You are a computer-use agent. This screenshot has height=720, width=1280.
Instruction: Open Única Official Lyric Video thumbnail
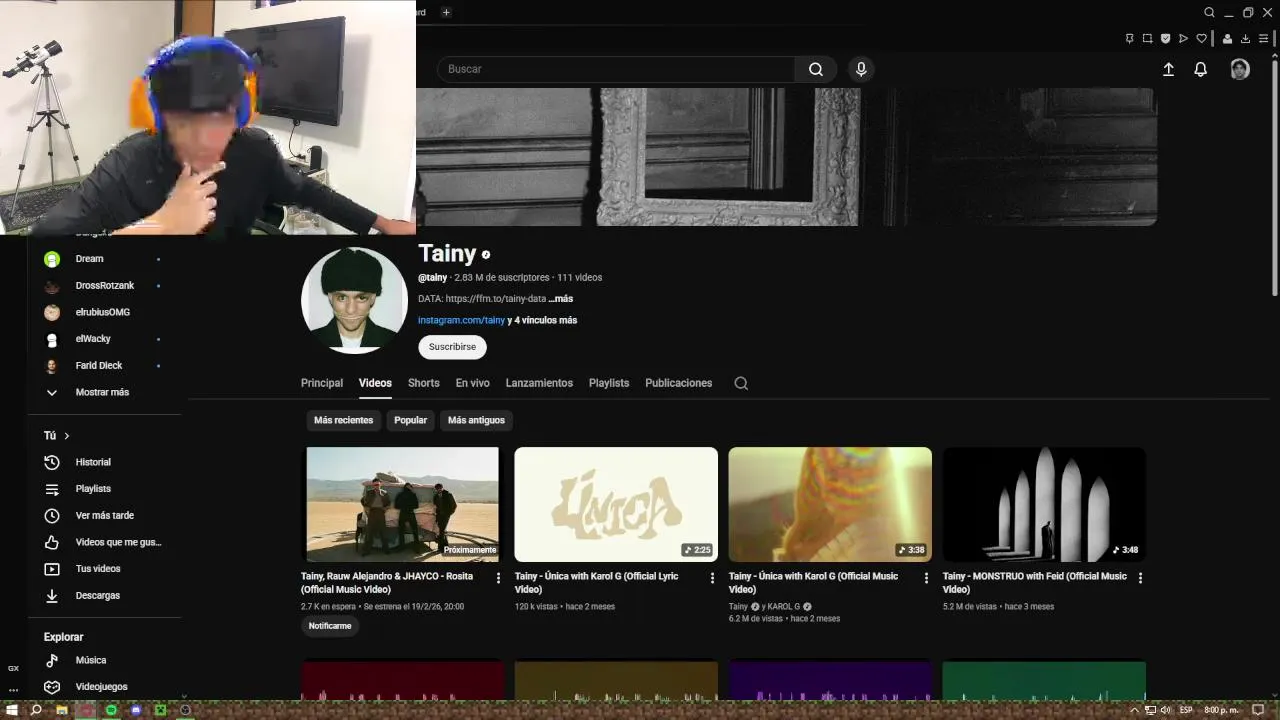(x=616, y=504)
